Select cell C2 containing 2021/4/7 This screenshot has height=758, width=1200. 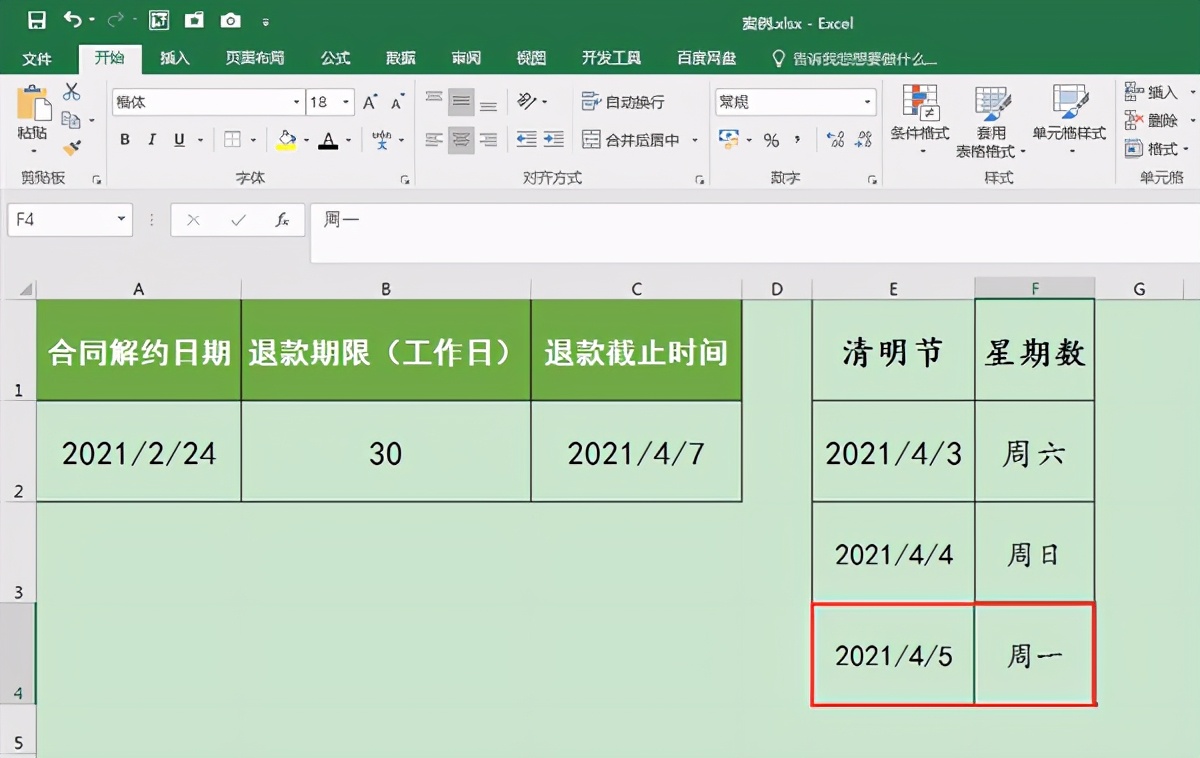click(x=636, y=452)
